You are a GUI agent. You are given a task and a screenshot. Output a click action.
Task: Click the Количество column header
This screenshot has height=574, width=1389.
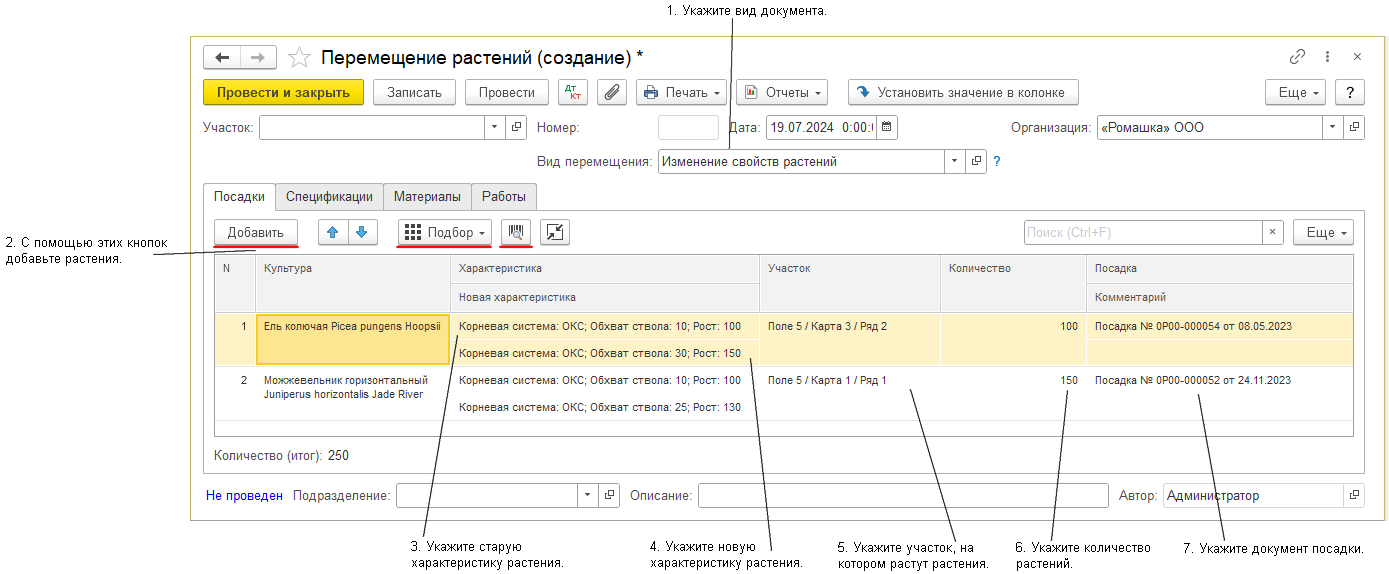pyautogui.click(x=1013, y=283)
